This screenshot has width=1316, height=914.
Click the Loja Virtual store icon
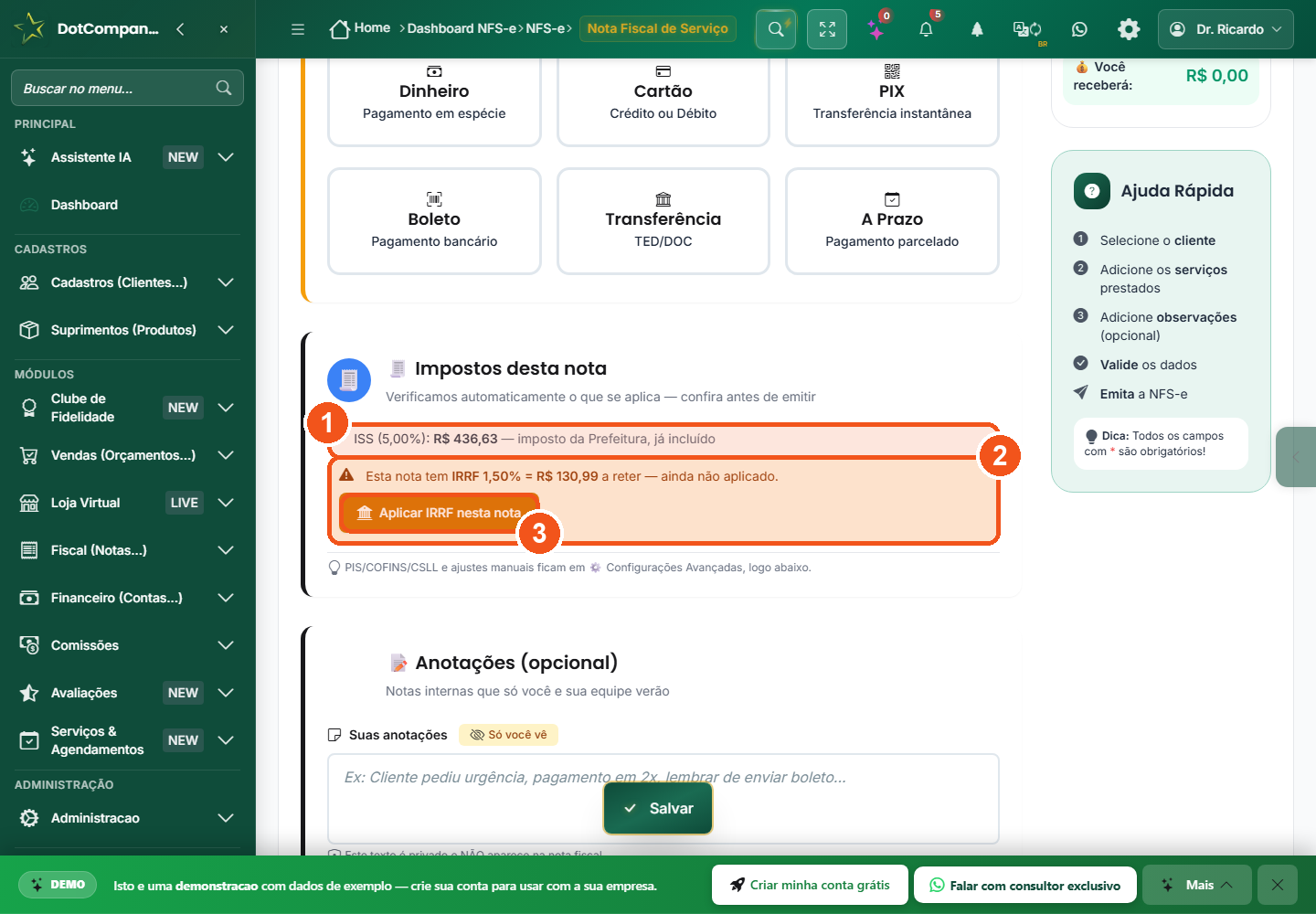click(29, 503)
